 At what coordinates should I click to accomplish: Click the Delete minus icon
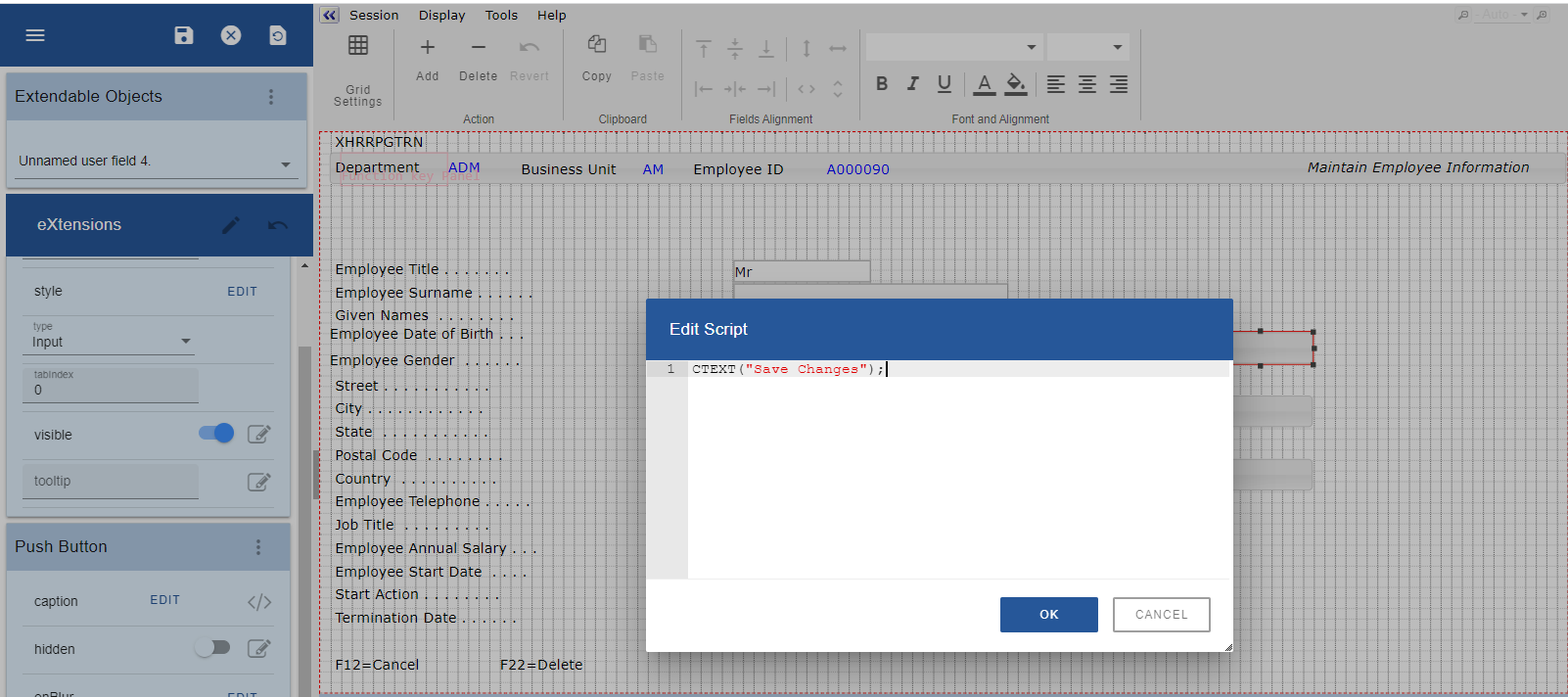(478, 48)
